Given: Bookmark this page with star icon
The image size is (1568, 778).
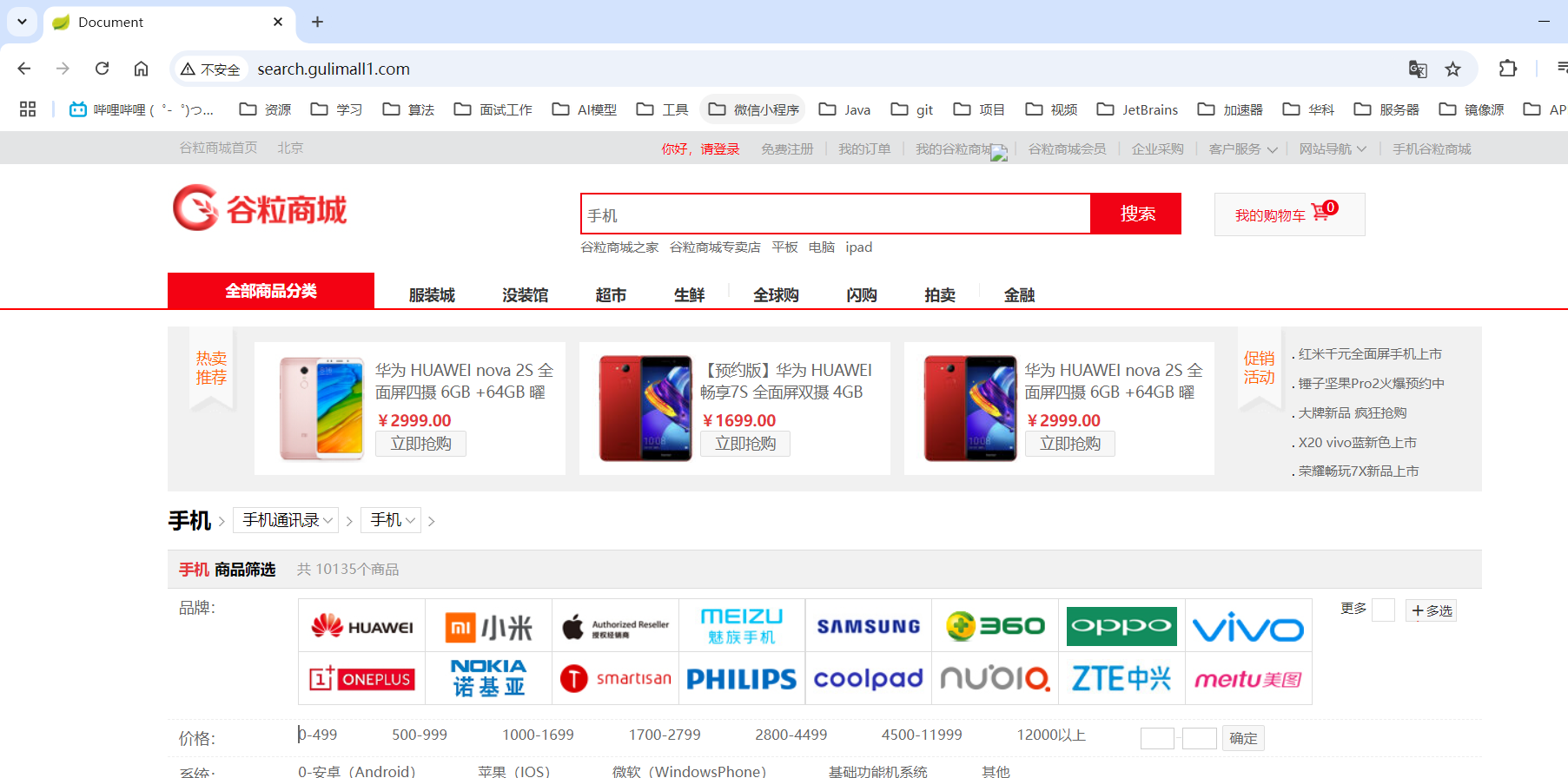Looking at the screenshot, I should pyautogui.click(x=1452, y=69).
